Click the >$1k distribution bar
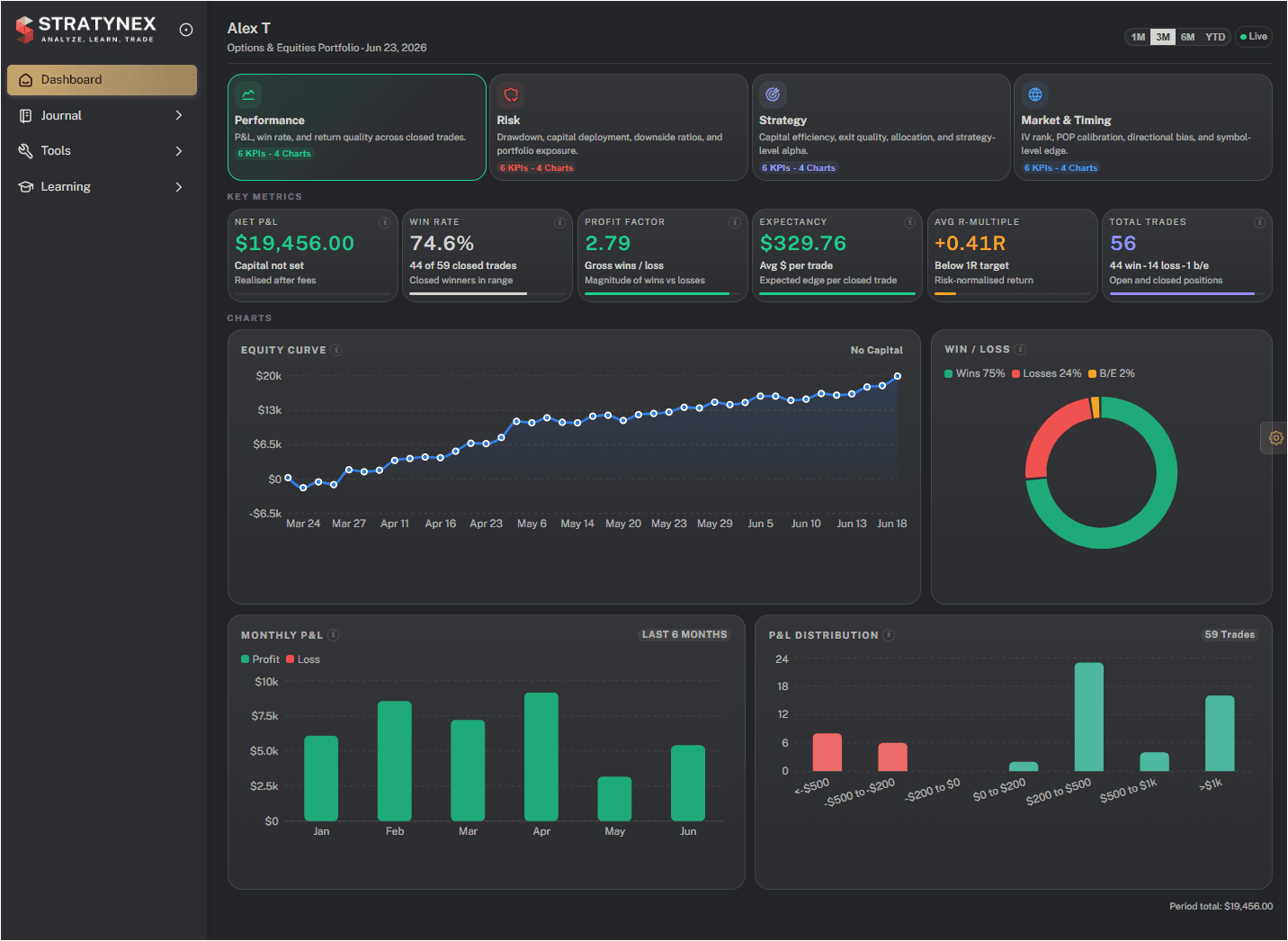Screen dimensions: 1288x941 click(1220, 733)
